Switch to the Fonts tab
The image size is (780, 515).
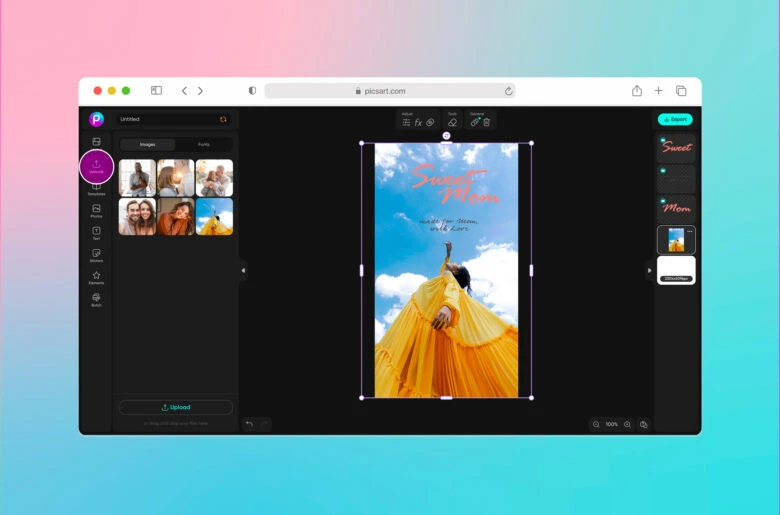click(204, 144)
